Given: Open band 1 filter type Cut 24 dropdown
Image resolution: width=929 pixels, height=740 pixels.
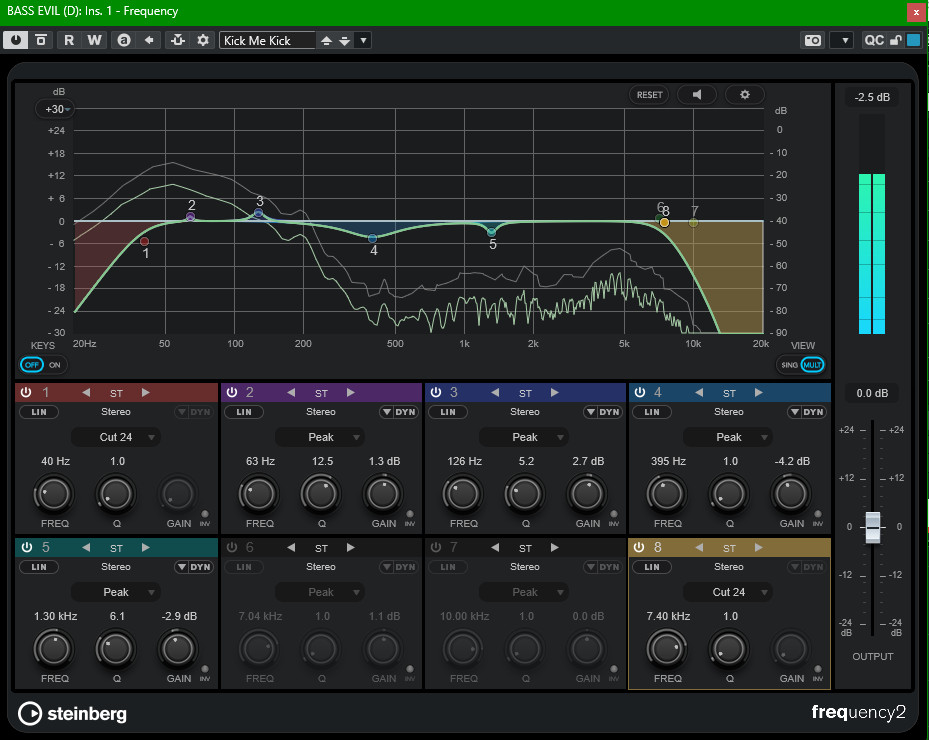Looking at the screenshot, I should 116,437.
